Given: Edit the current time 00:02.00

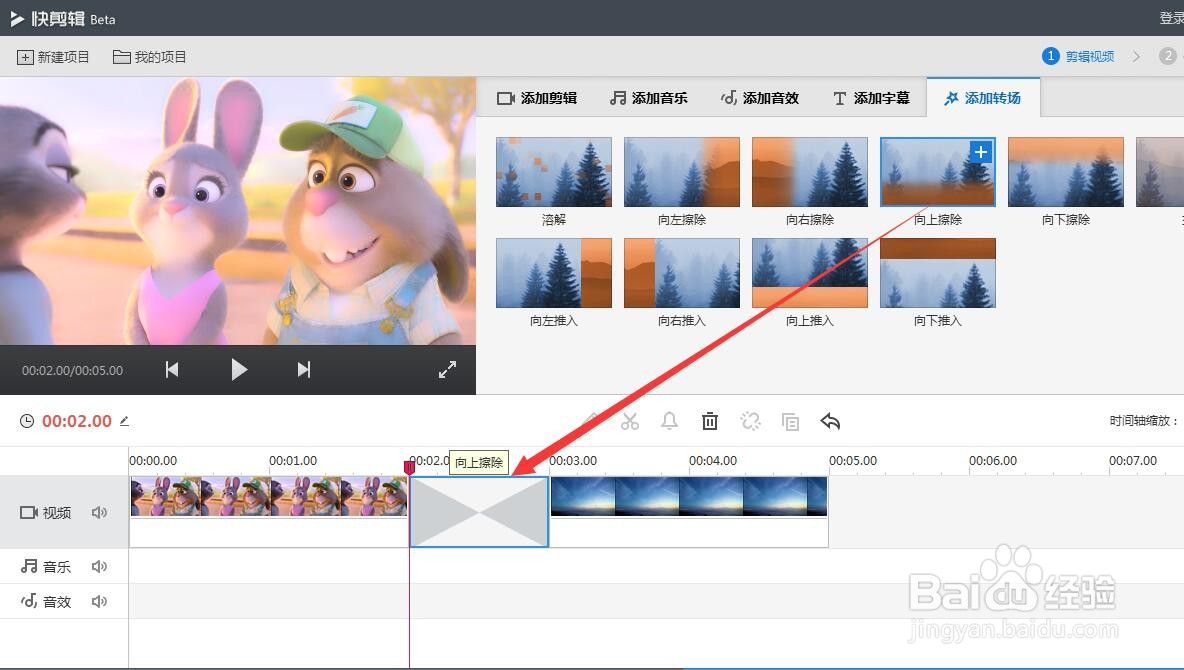Looking at the screenshot, I should pyautogui.click(x=125, y=421).
